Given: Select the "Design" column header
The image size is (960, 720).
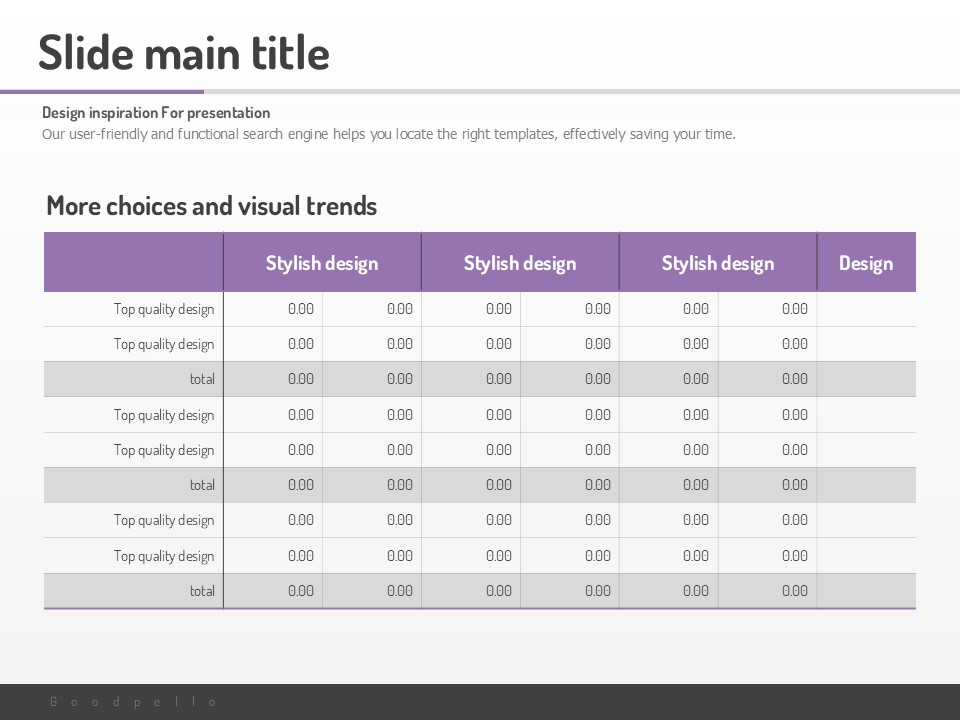Looking at the screenshot, I should point(866,263).
